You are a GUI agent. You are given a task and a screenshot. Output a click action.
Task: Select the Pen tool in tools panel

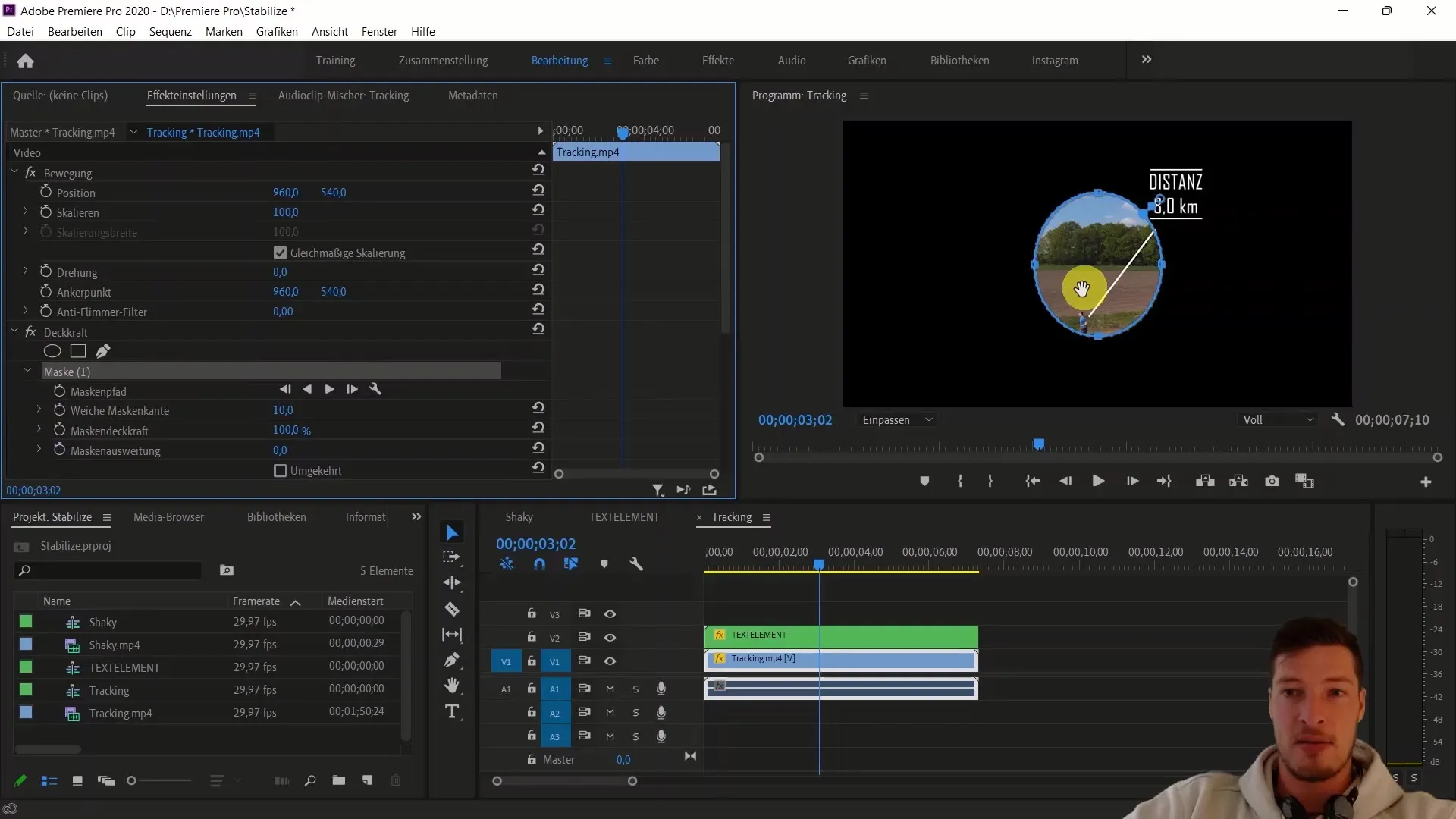click(452, 661)
